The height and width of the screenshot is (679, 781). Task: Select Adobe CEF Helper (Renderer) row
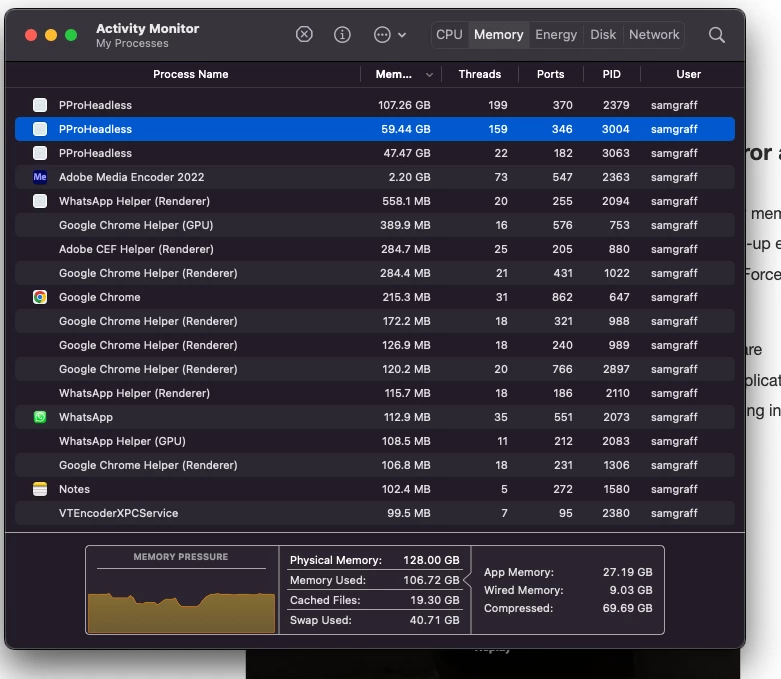375,249
